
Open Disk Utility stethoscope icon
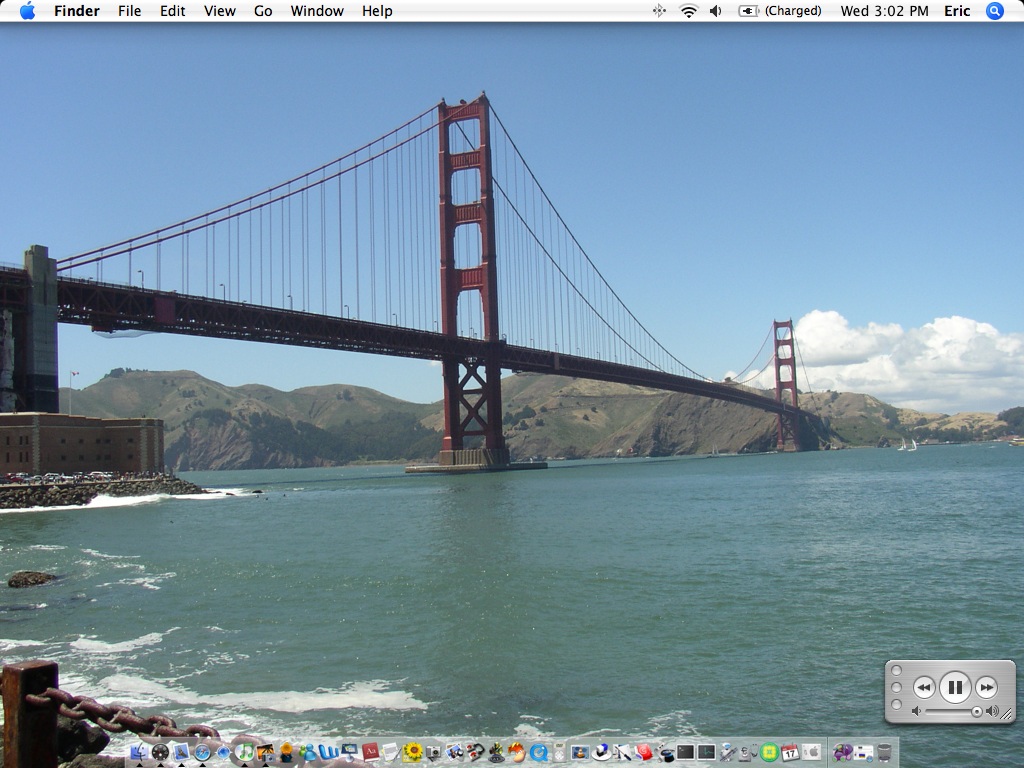747,752
